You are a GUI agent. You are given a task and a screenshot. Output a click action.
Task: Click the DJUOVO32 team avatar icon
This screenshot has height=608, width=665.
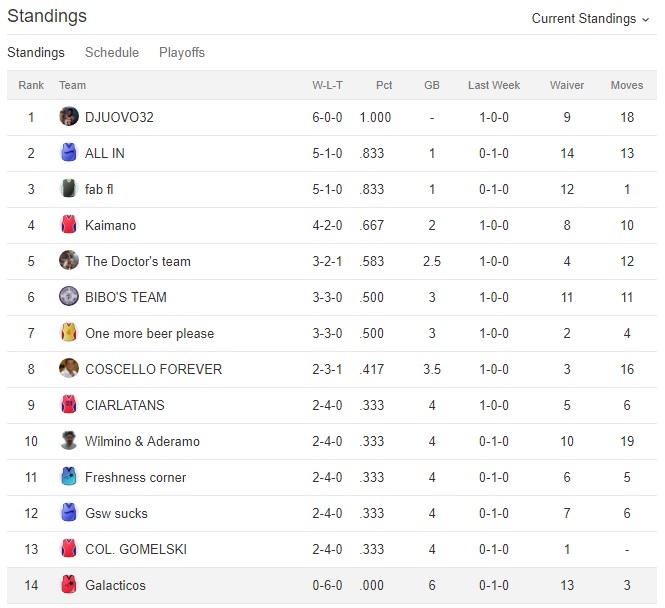69,117
